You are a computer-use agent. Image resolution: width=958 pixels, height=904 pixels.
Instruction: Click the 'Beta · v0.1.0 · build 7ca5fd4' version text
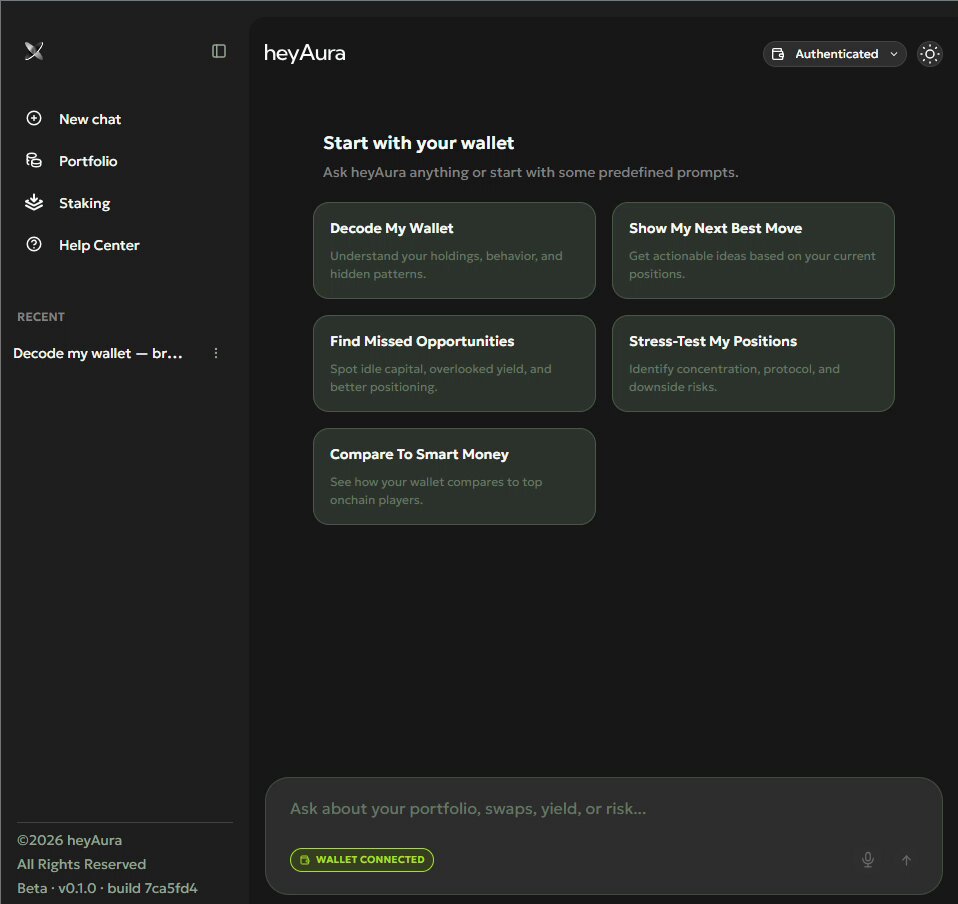[x=108, y=888]
